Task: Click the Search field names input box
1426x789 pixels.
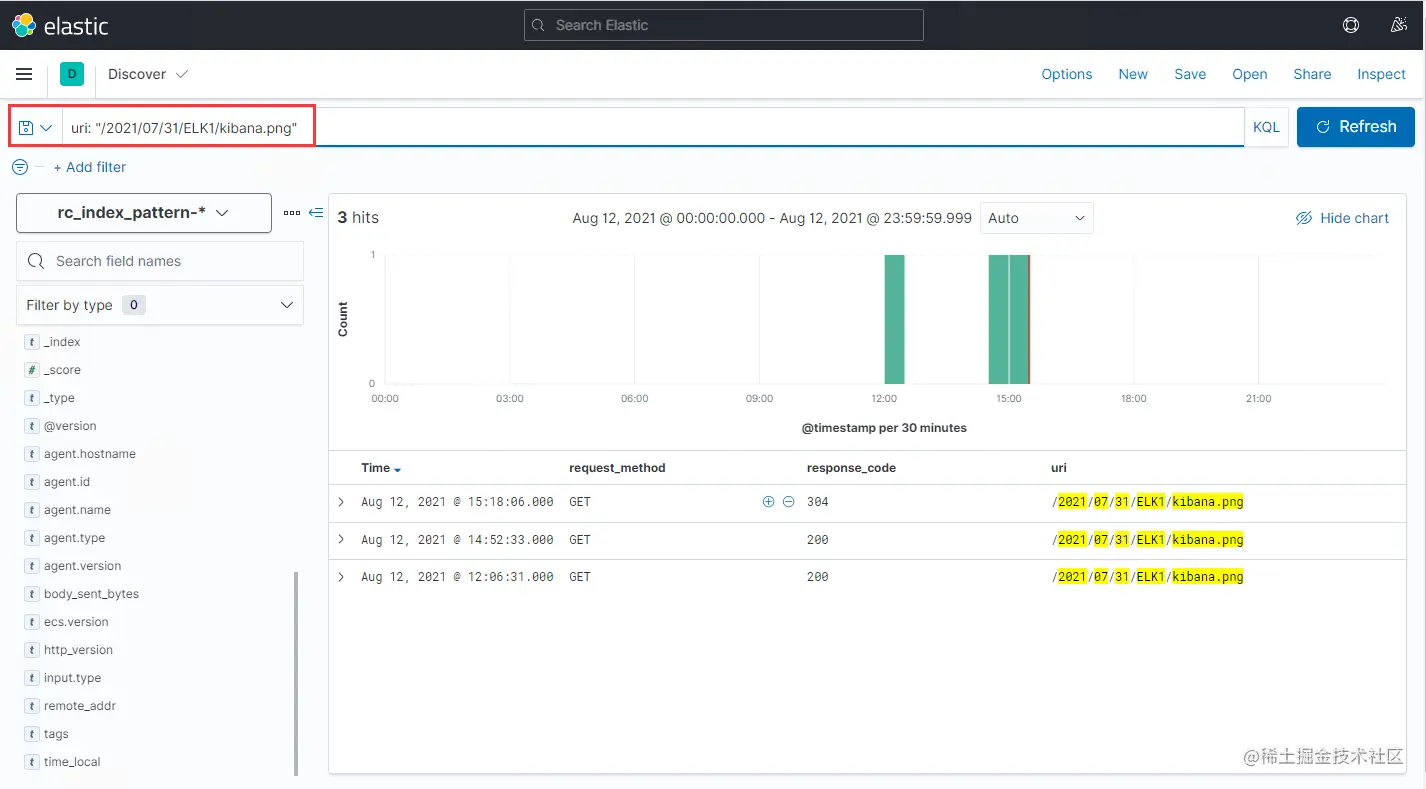Action: pyautogui.click(x=160, y=261)
